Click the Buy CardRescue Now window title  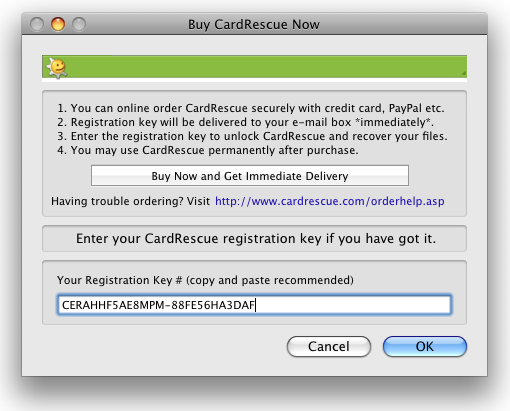tap(254, 24)
